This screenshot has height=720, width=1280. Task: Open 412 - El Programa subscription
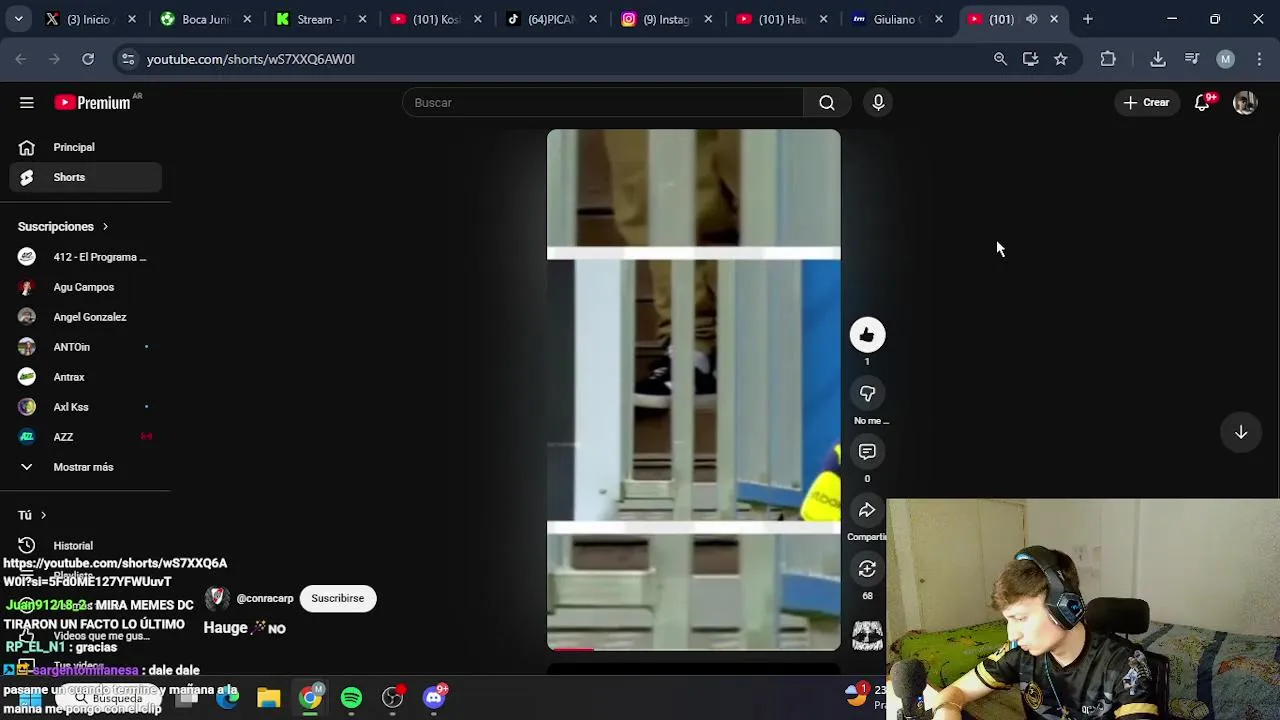pos(85,257)
